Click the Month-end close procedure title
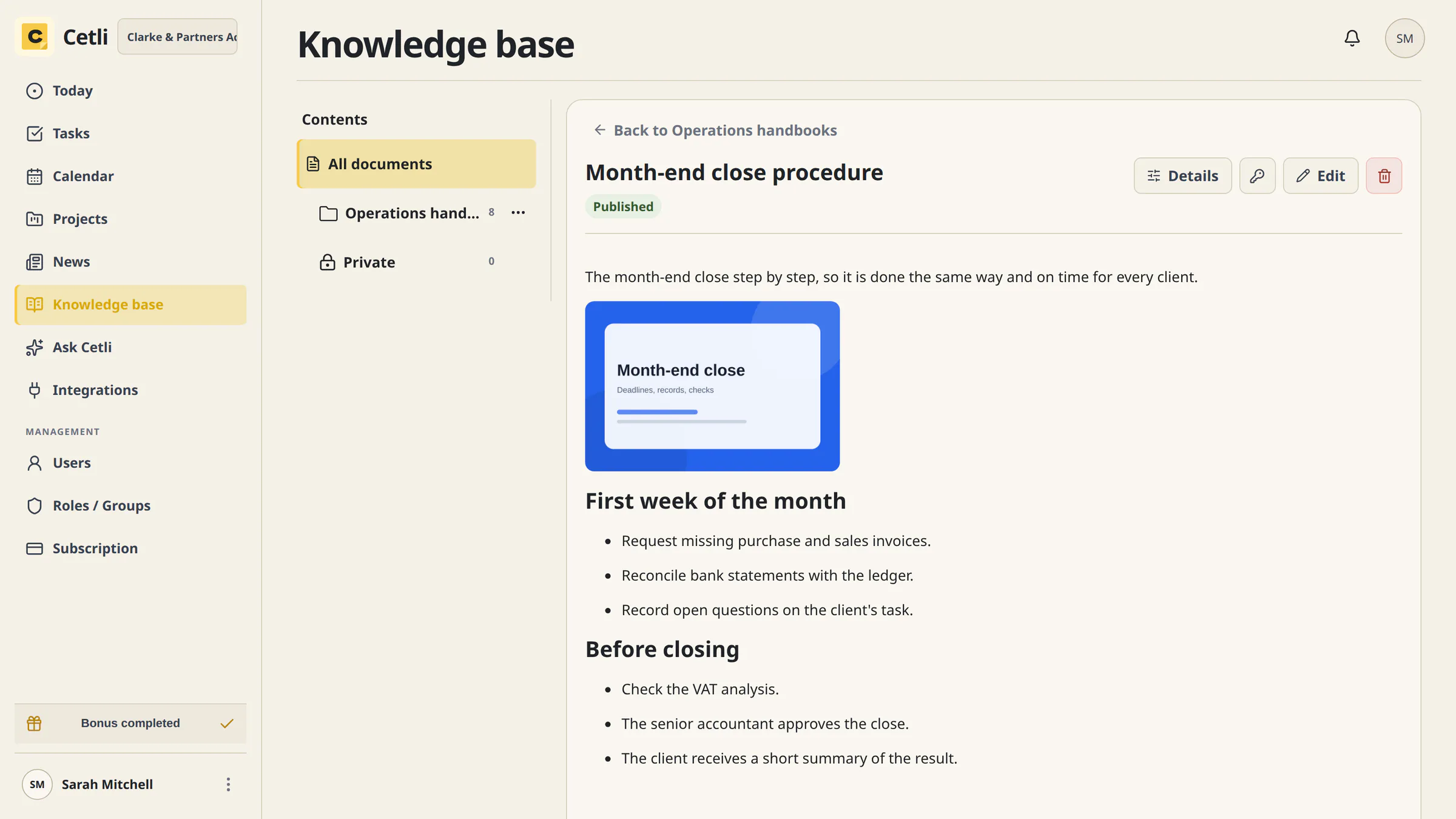The width and height of the screenshot is (1456, 819). coord(734,172)
